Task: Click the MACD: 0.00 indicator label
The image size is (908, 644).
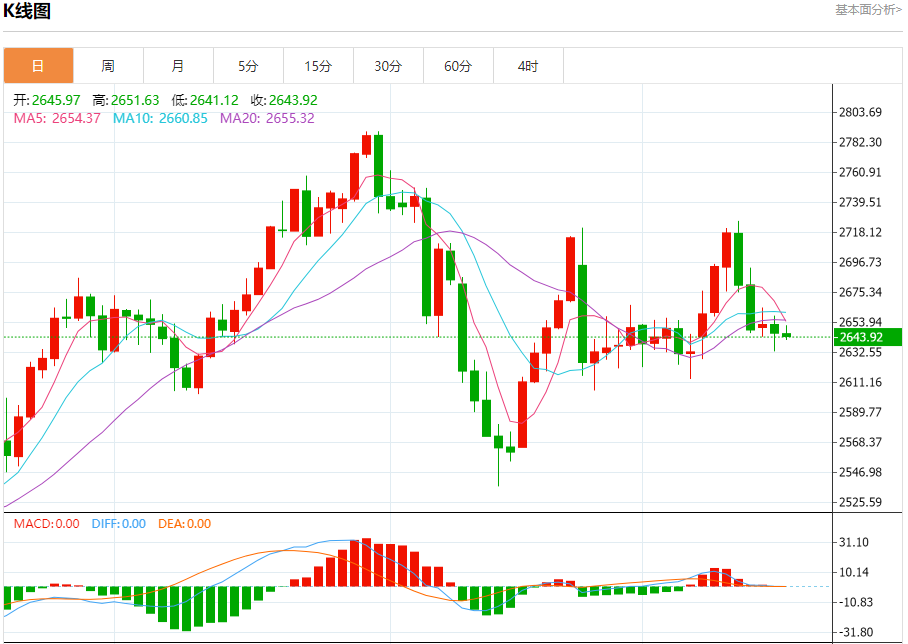Action: 46,524
